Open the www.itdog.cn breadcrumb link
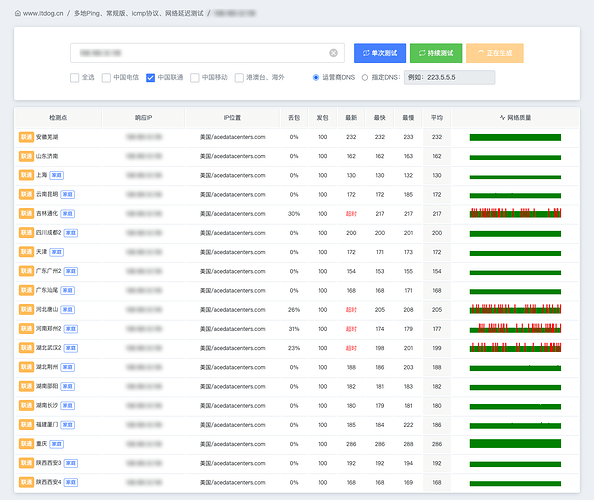 click(x=43, y=13)
